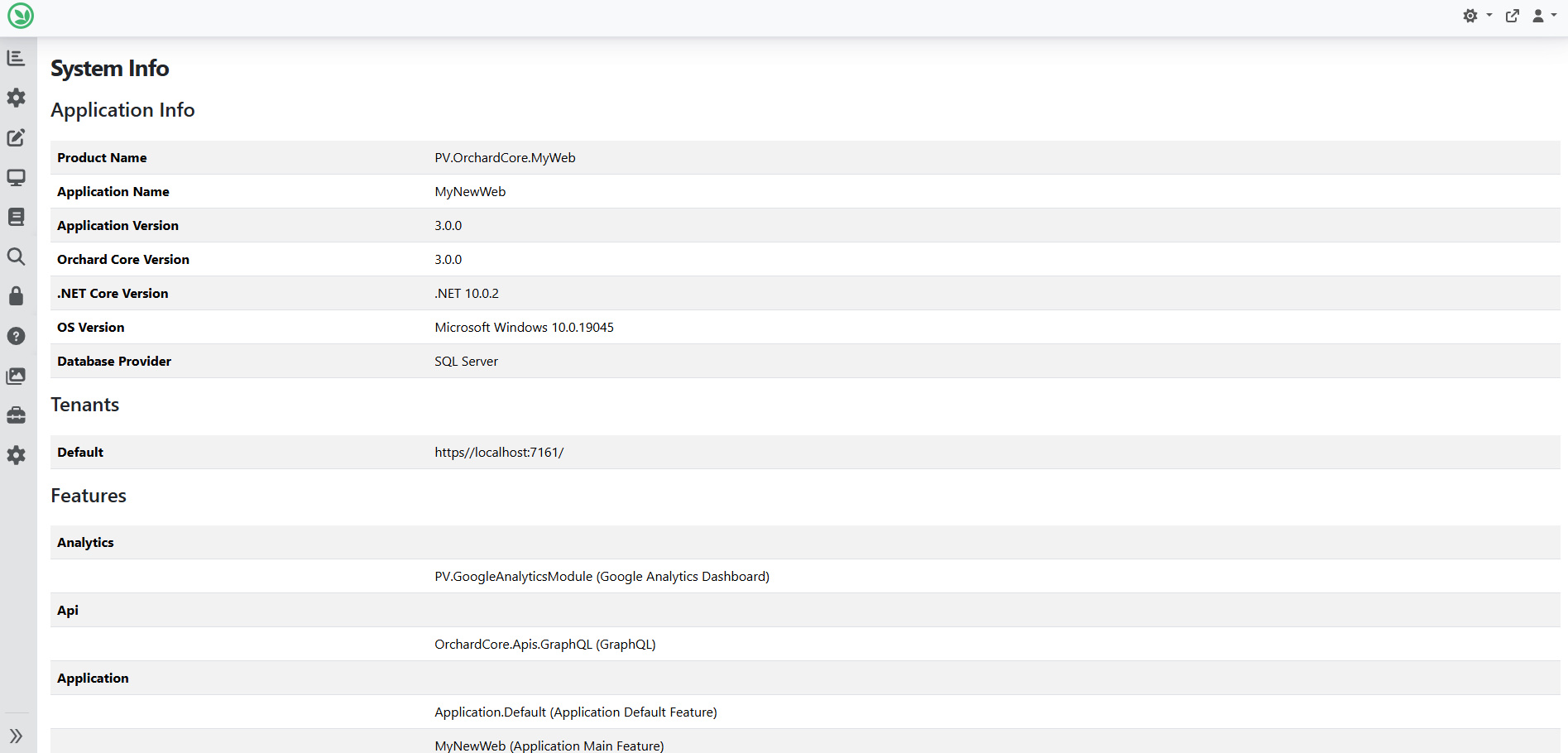Click the .NET Core Version label
1568x753 pixels.
(113, 294)
